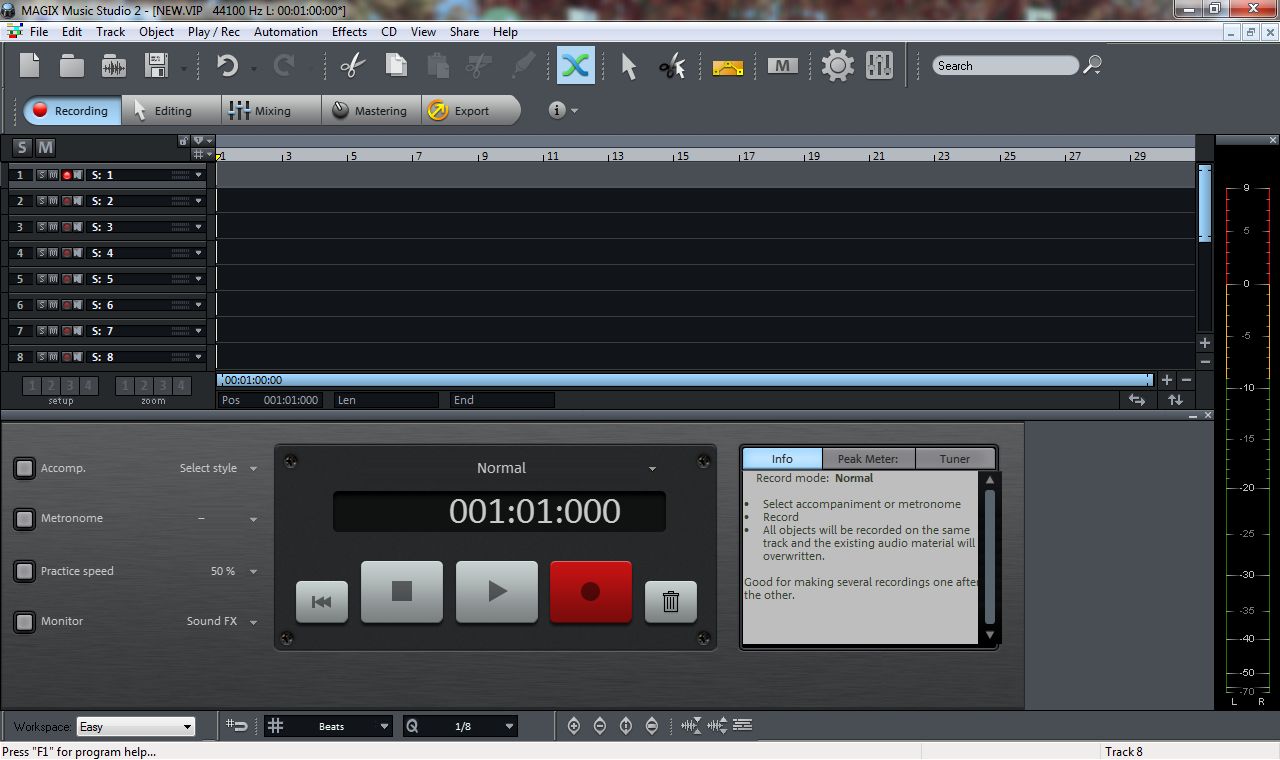Open the Metronome options dropdown

[x=228, y=519]
